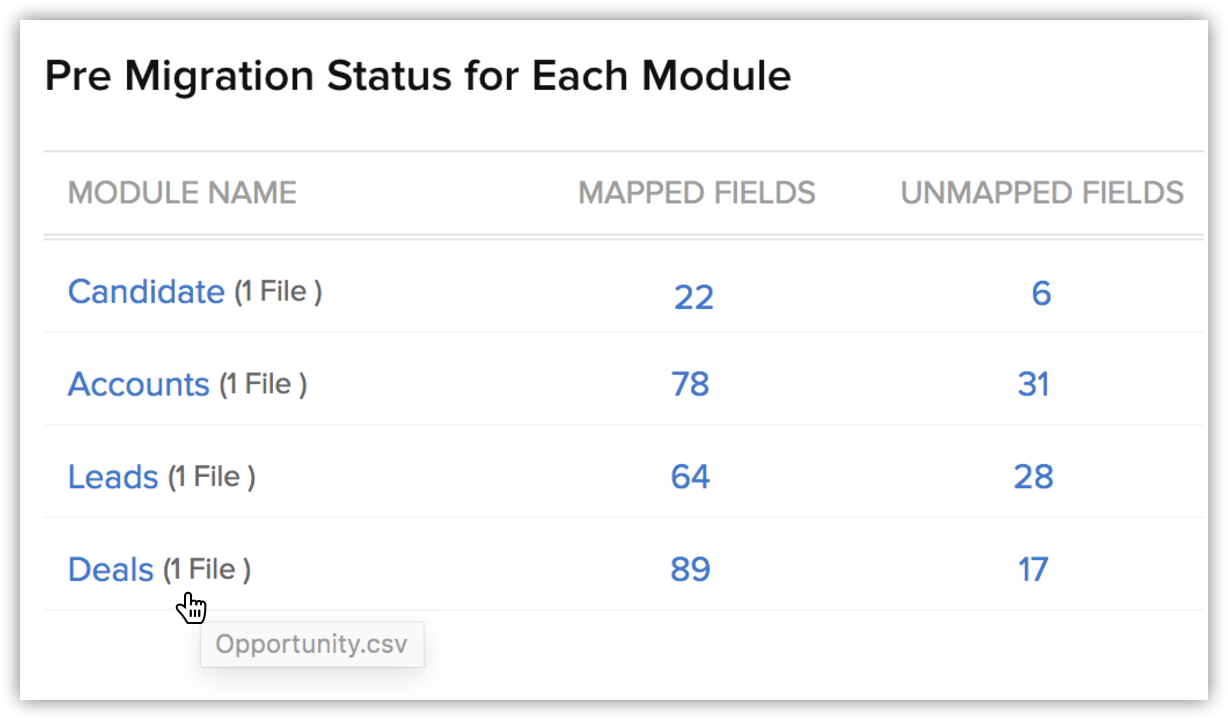The height and width of the screenshot is (720, 1228).
Task: Click the Deals (1 File) label
Action: pos(207,570)
